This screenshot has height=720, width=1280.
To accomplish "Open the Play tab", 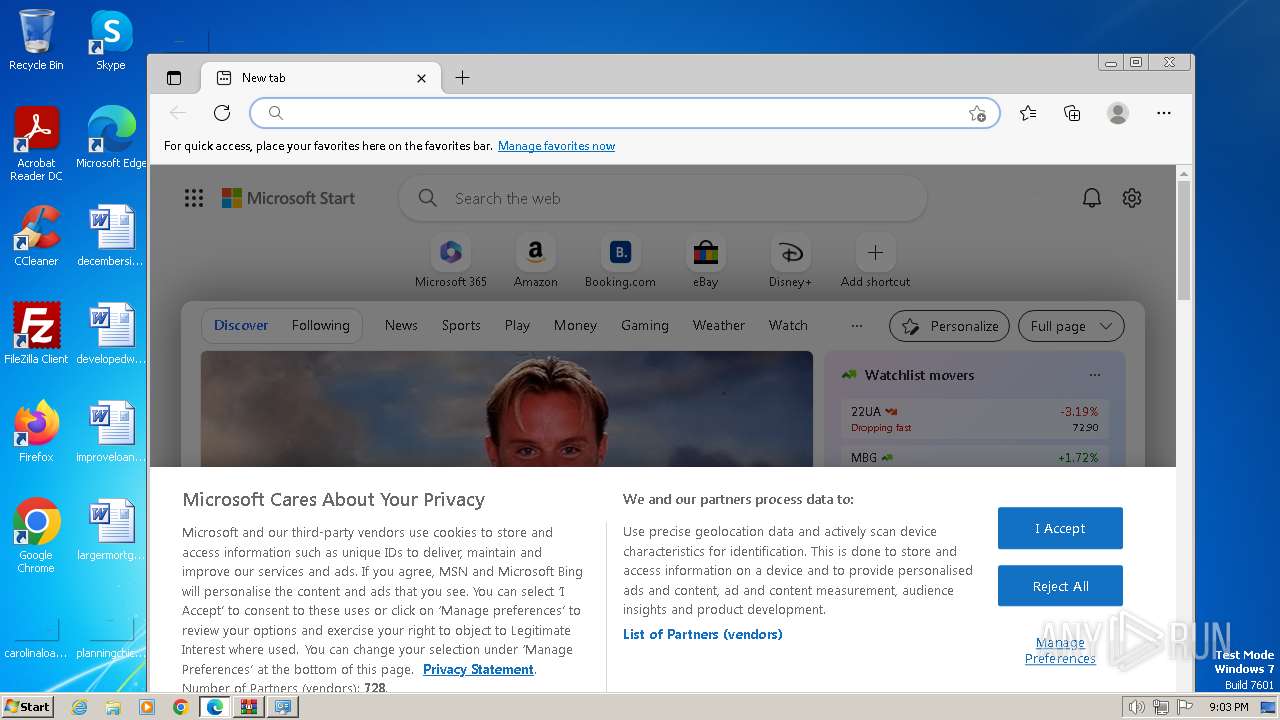I will [x=517, y=325].
